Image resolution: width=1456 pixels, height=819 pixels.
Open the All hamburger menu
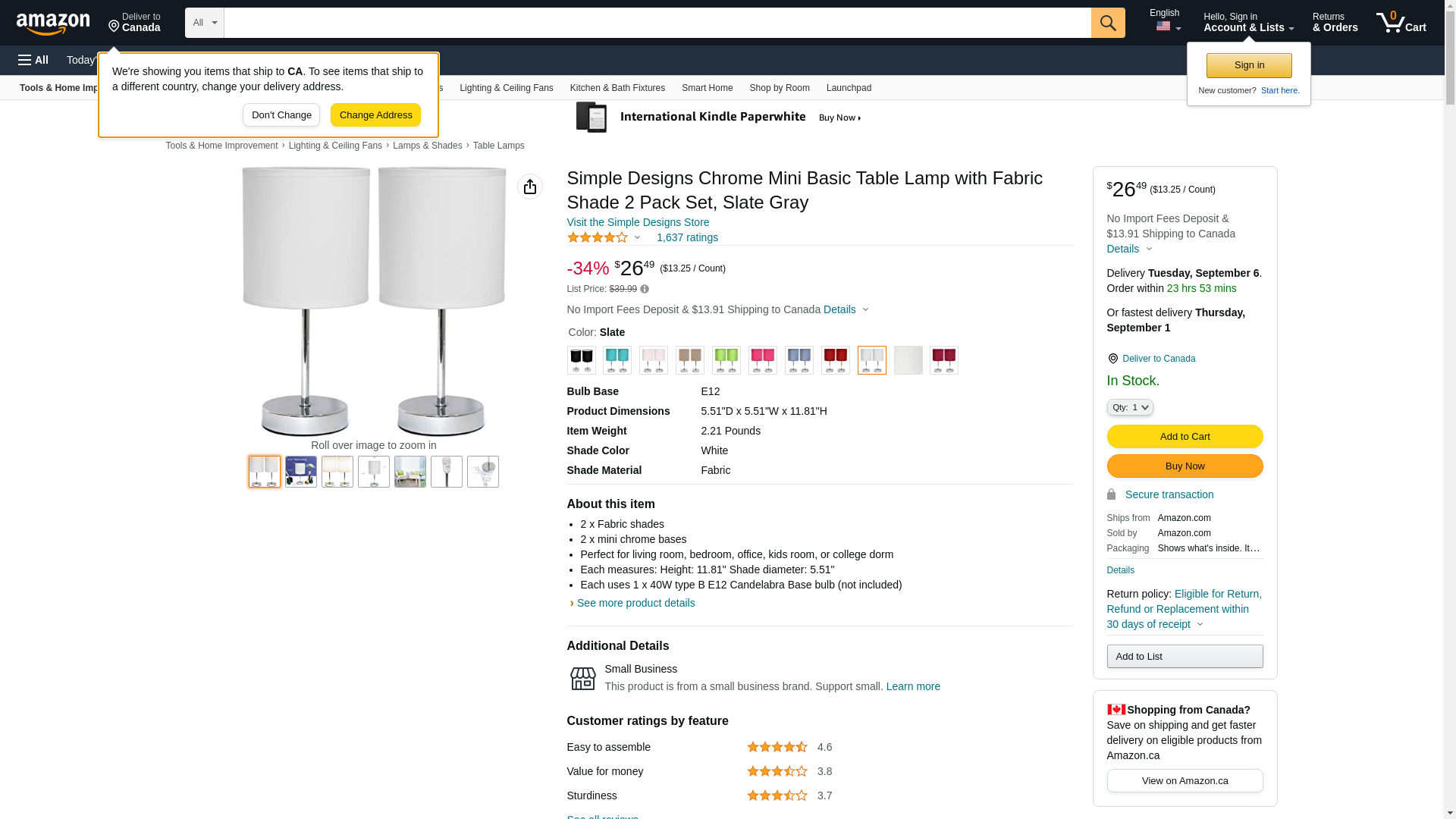(x=33, y=60)
